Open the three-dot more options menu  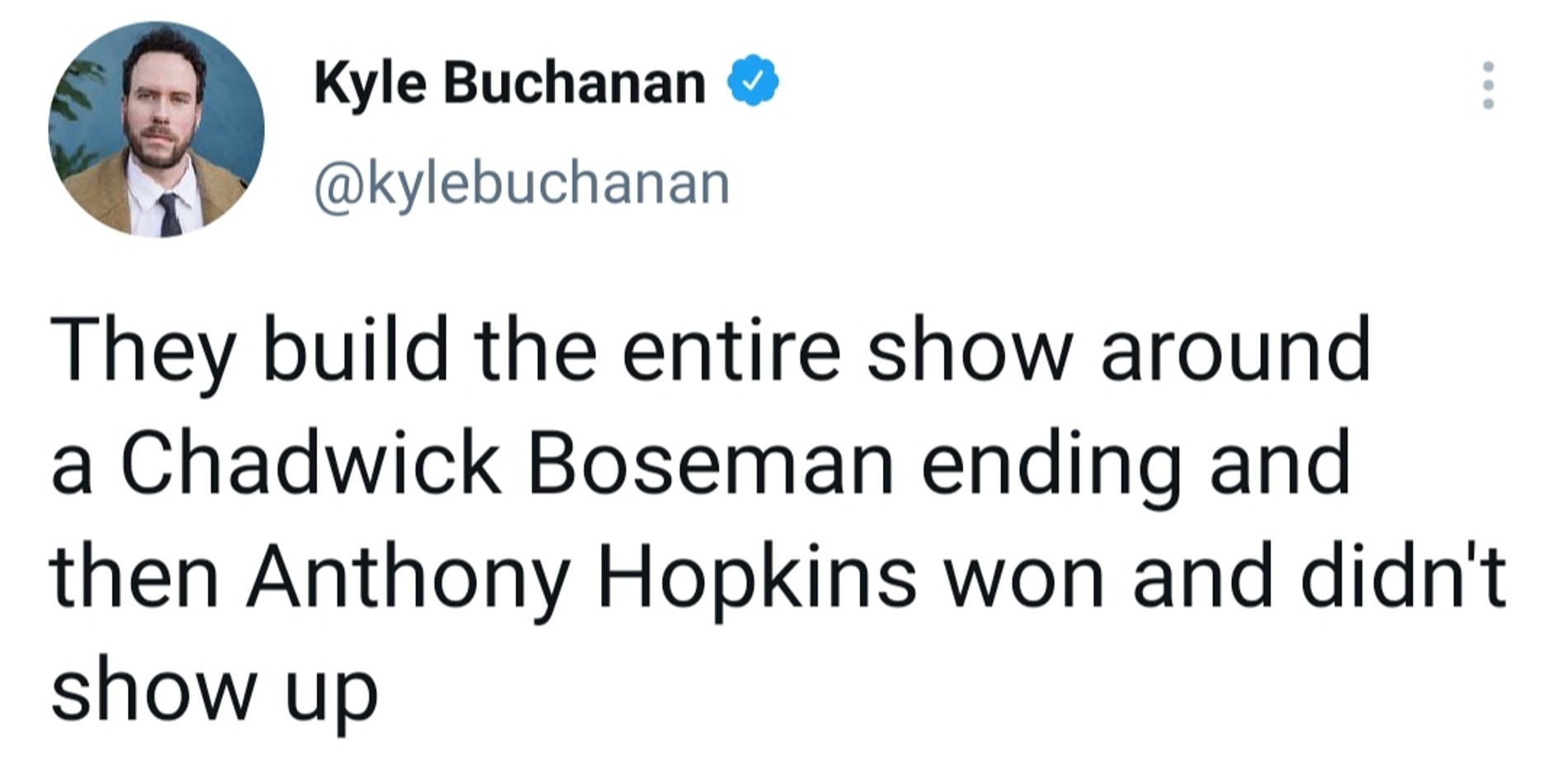(1488, 85)
